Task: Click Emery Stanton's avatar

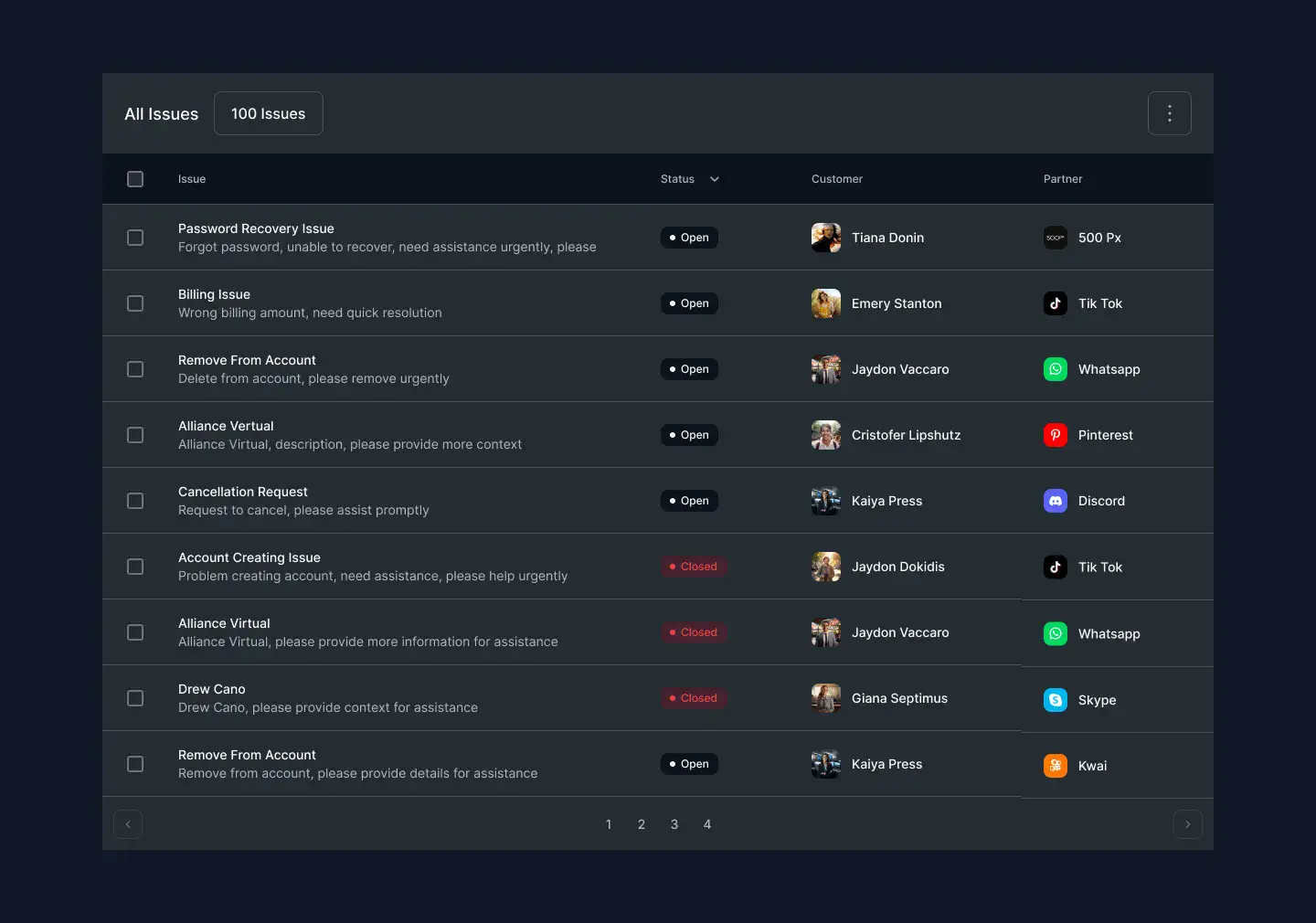Action: pyautogui.click(x=826, y=303)
